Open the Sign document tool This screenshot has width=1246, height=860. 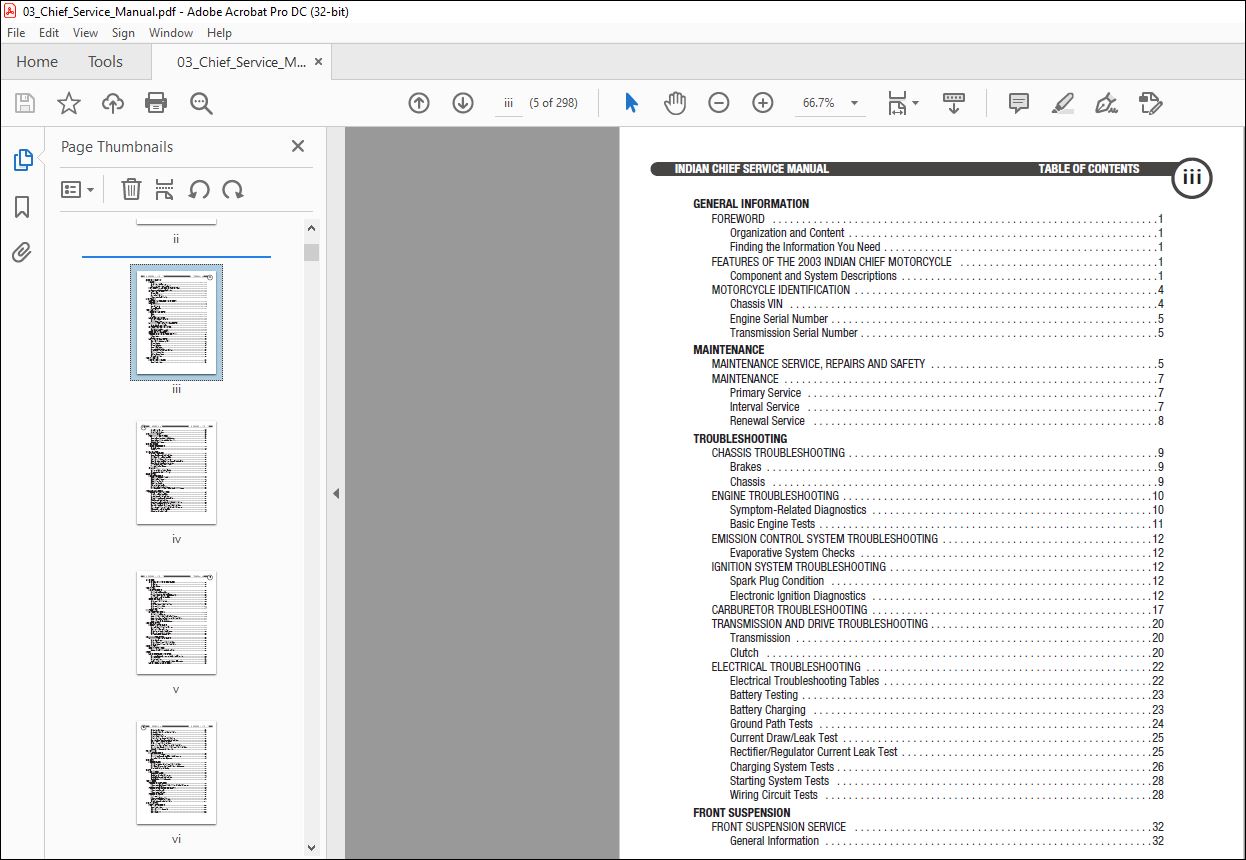tap(1106, 103)
